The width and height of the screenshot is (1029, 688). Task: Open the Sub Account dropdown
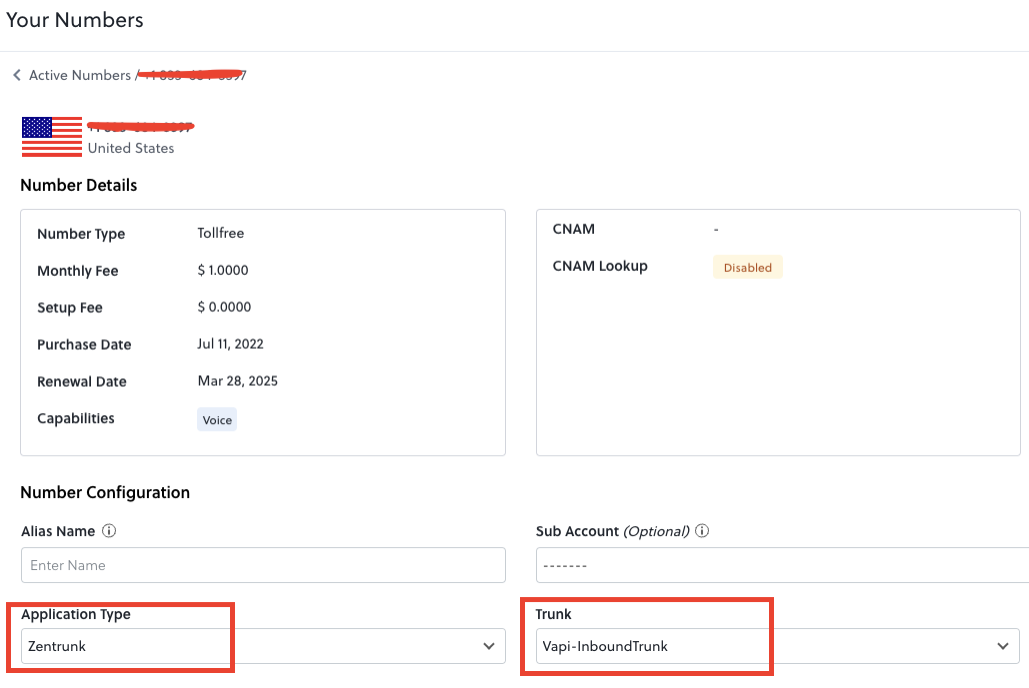click(780, 565)
